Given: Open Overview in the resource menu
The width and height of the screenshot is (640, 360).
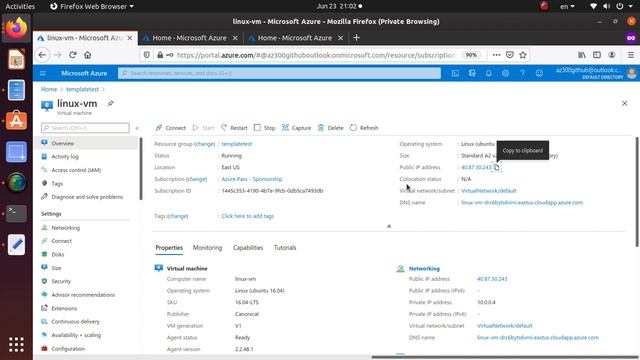Looking at the screenshot, I should pyautogui.click(x=86, y=143).
